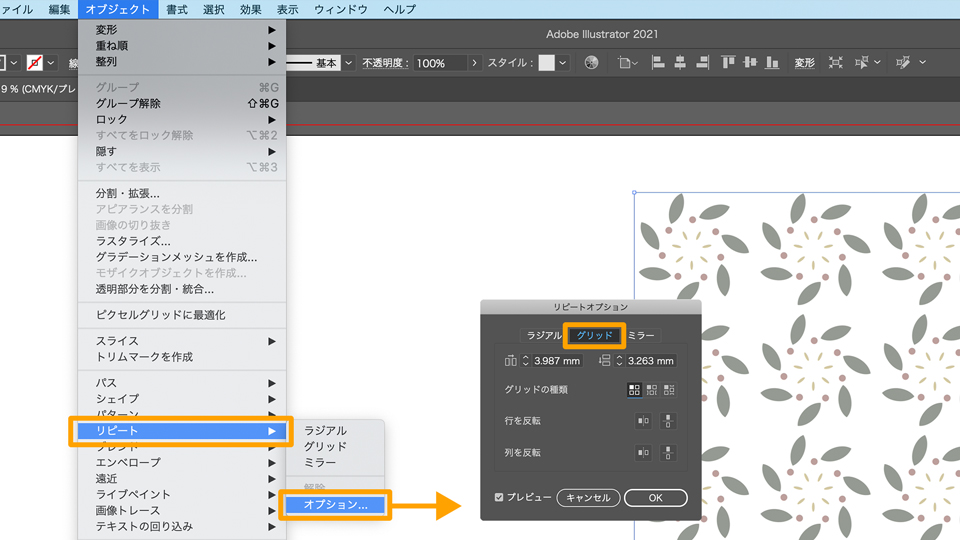
Task: Click the horizontal spacing icon in Repeat Options
Action: click(x=510, y=361)
